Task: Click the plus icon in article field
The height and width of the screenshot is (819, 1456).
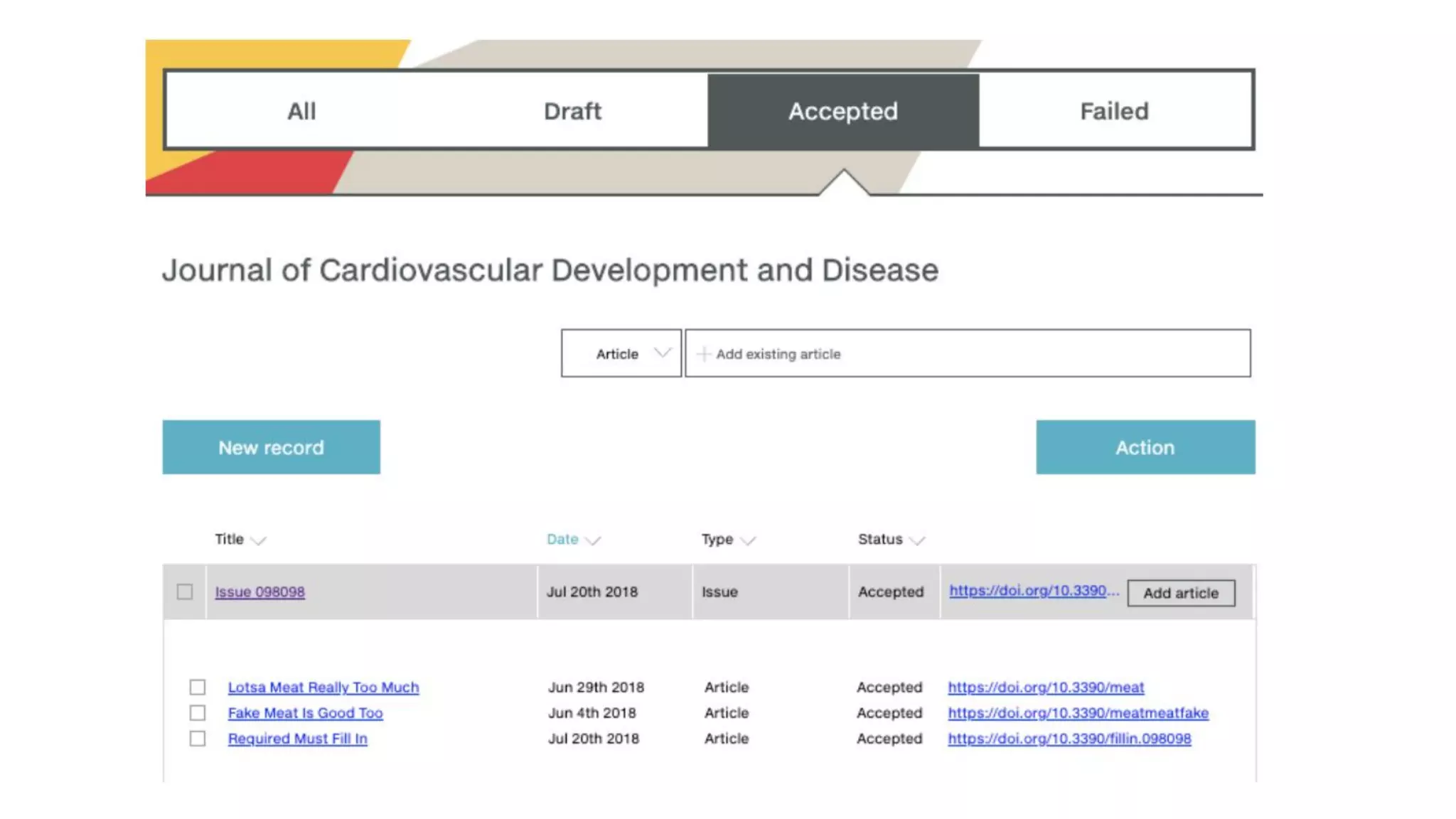Action: click(703, 354)
